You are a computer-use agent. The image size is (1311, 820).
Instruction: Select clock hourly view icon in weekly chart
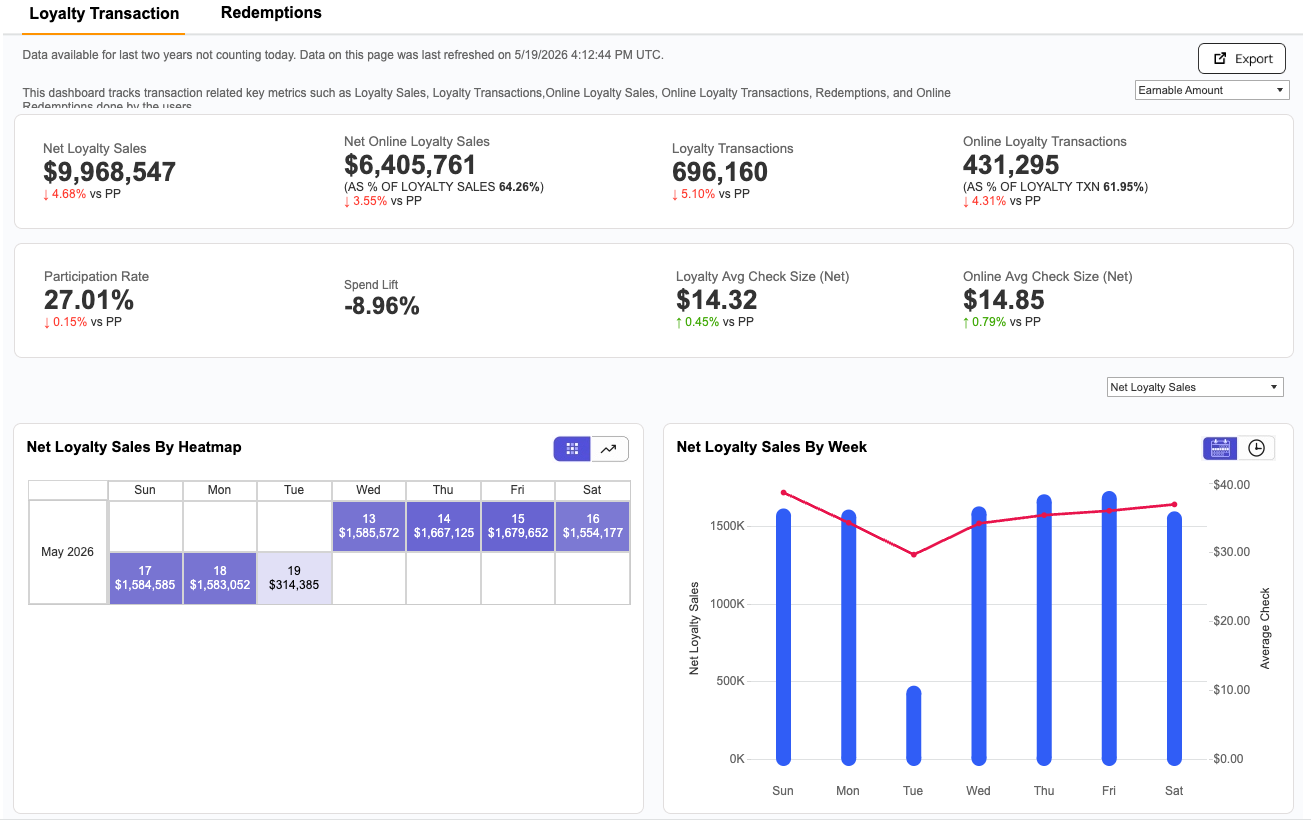click(x=1256, y=448)
